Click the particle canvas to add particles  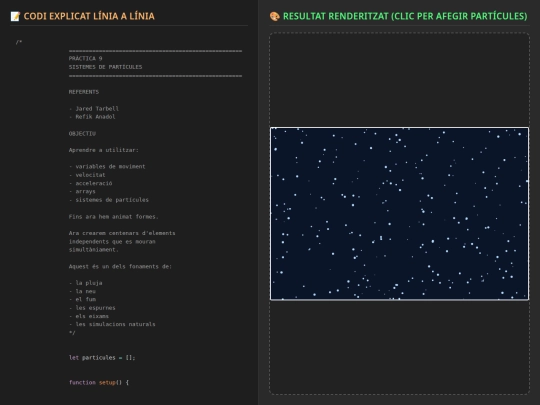399,214
